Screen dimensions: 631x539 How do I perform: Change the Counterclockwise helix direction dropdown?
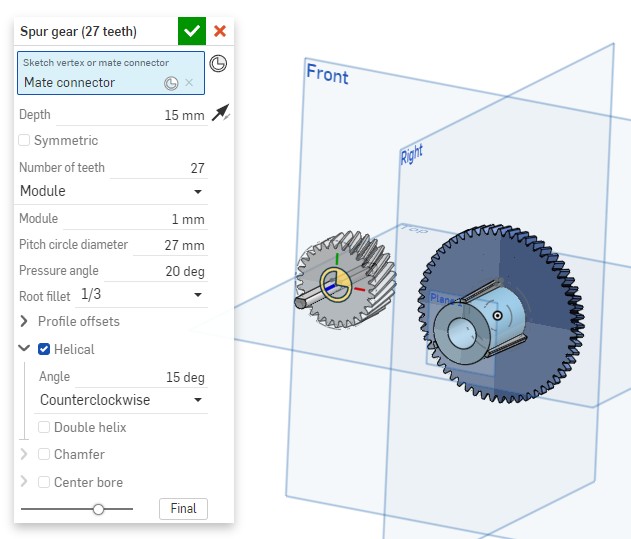pyautogui.click(x=120, y=400)
